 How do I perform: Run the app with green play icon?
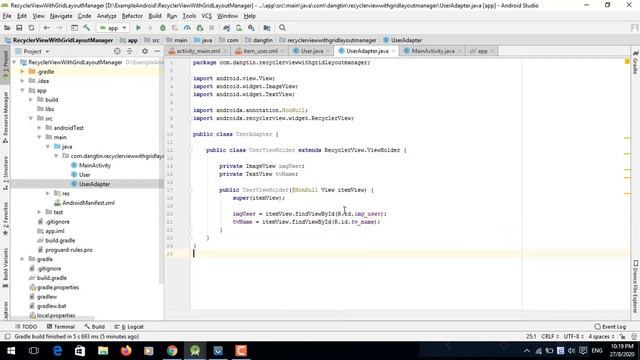click(138, 28)
